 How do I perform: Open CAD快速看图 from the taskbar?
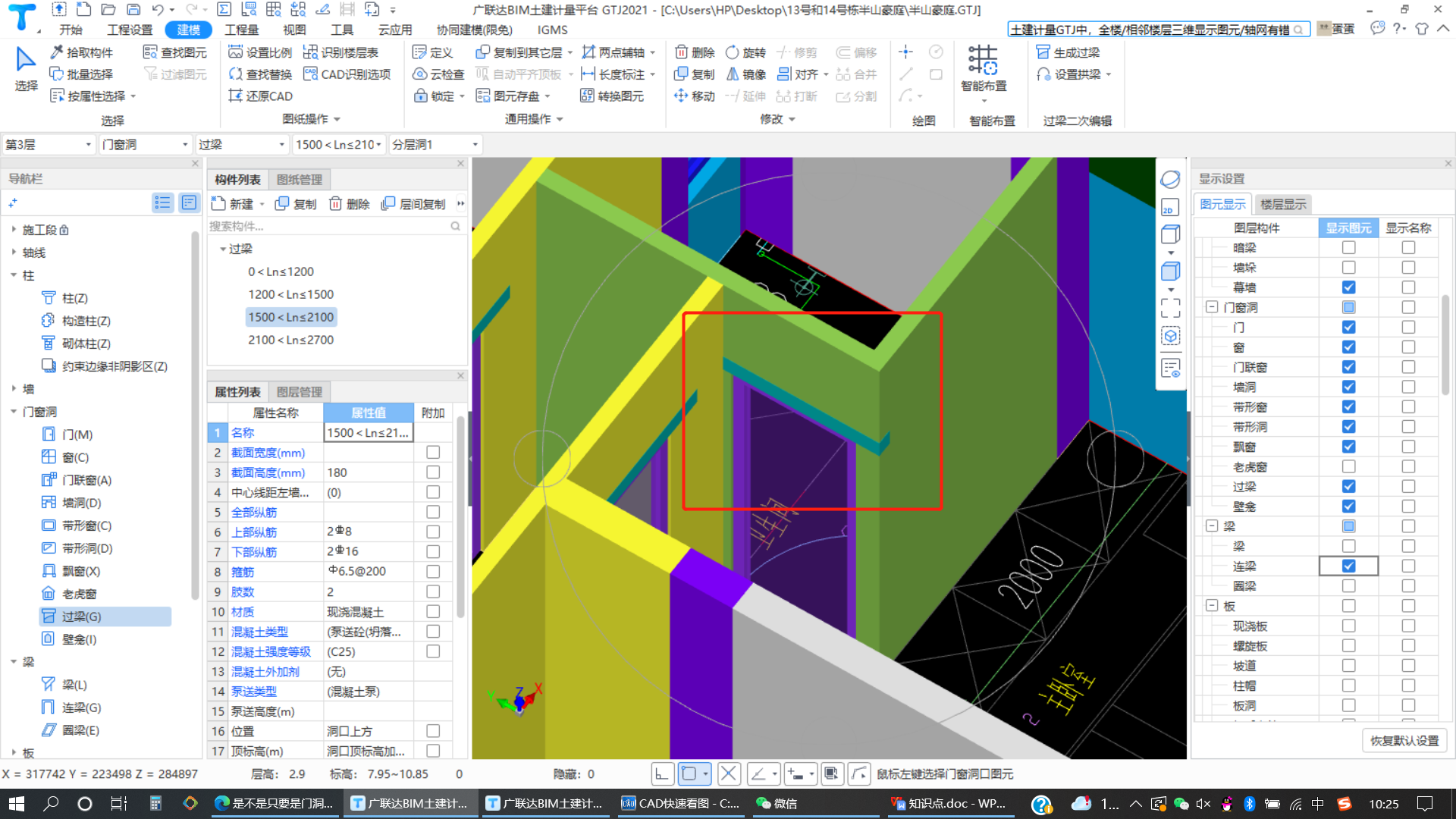[680, 803]
